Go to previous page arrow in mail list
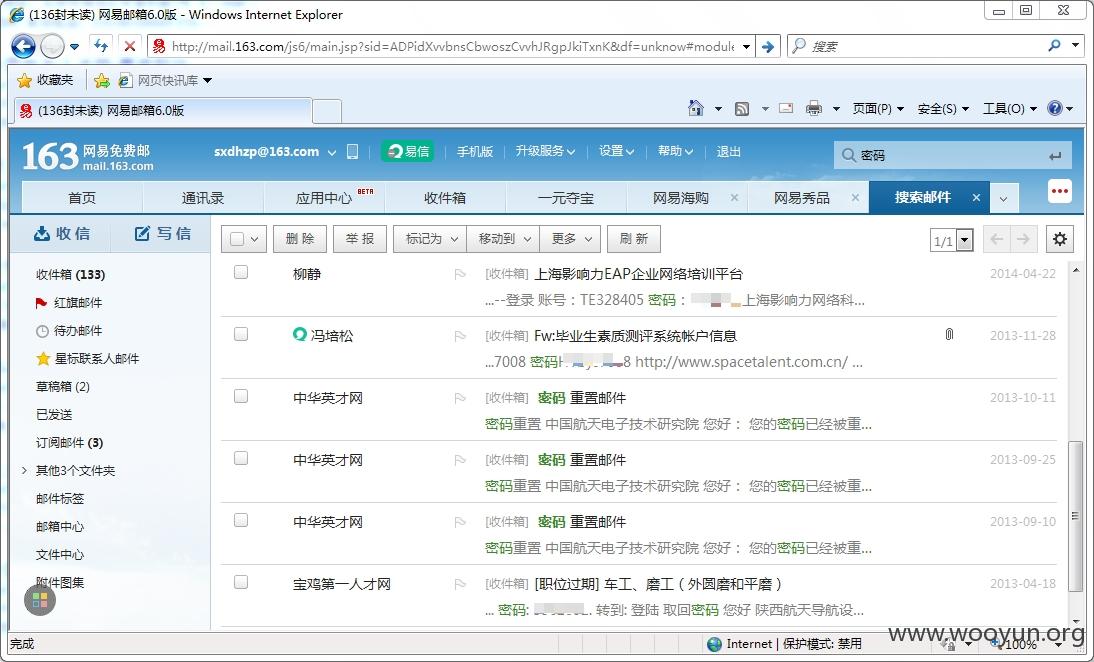 tap(996, 239)
